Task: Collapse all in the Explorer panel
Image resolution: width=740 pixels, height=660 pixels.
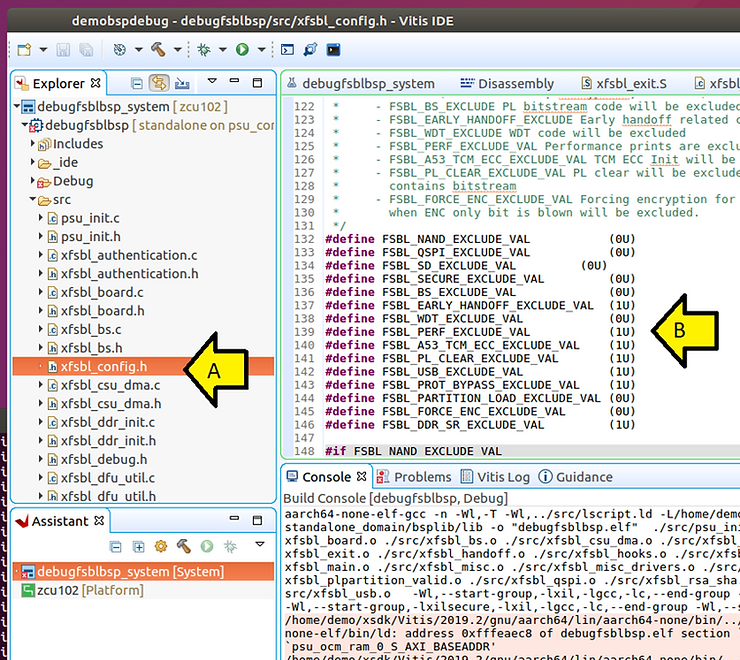Action: (x=137, y=84)
